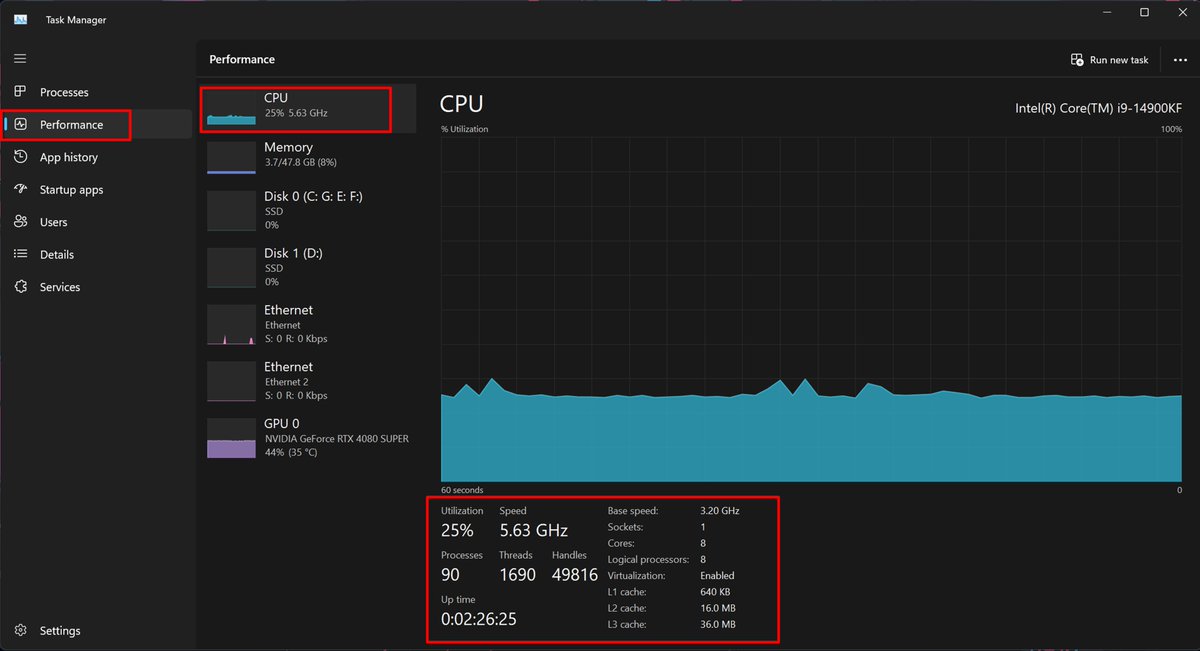Screen dimensions: 1200x651
Task: Open the three-dot more options menu
Action: point(1180,60)
